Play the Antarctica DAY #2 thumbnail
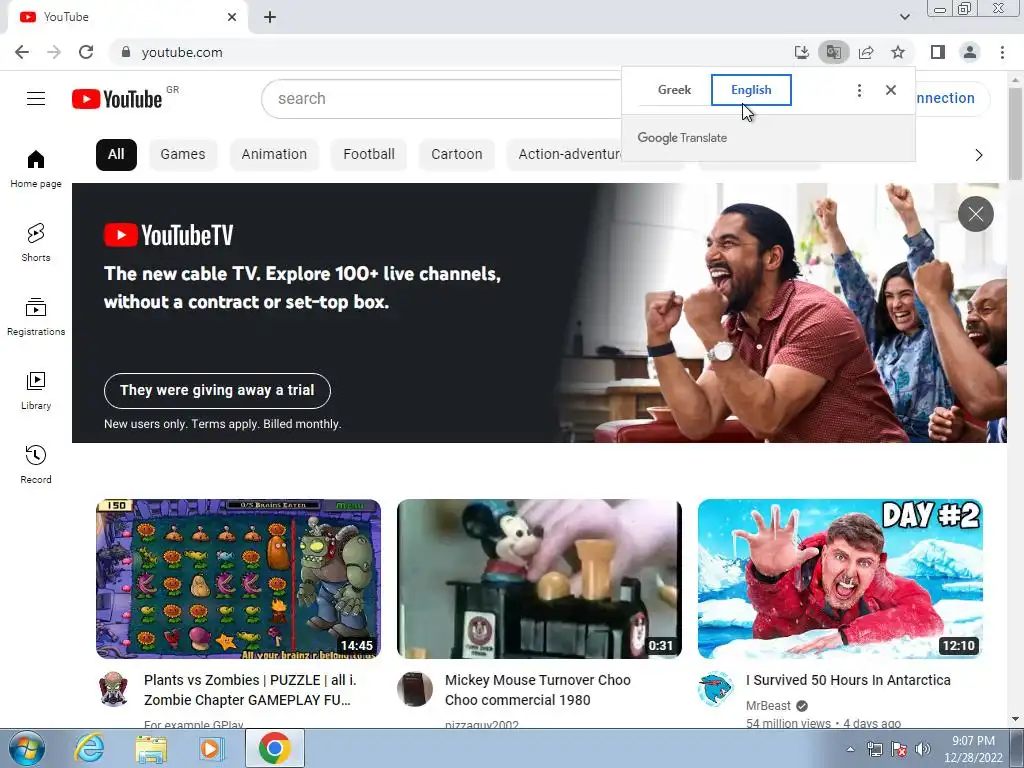The width and height of the screenshot is (1024, 768). coord(840,579)
